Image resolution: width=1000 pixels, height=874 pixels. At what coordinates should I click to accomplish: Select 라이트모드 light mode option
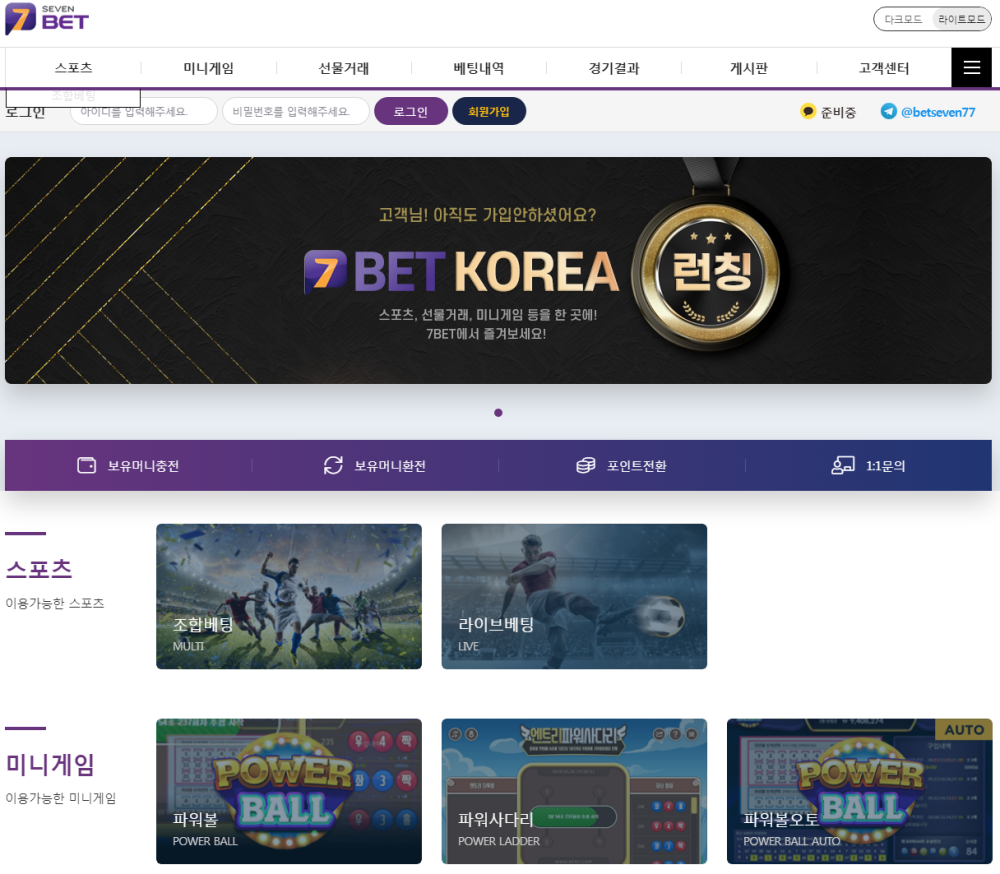point(961,19)
